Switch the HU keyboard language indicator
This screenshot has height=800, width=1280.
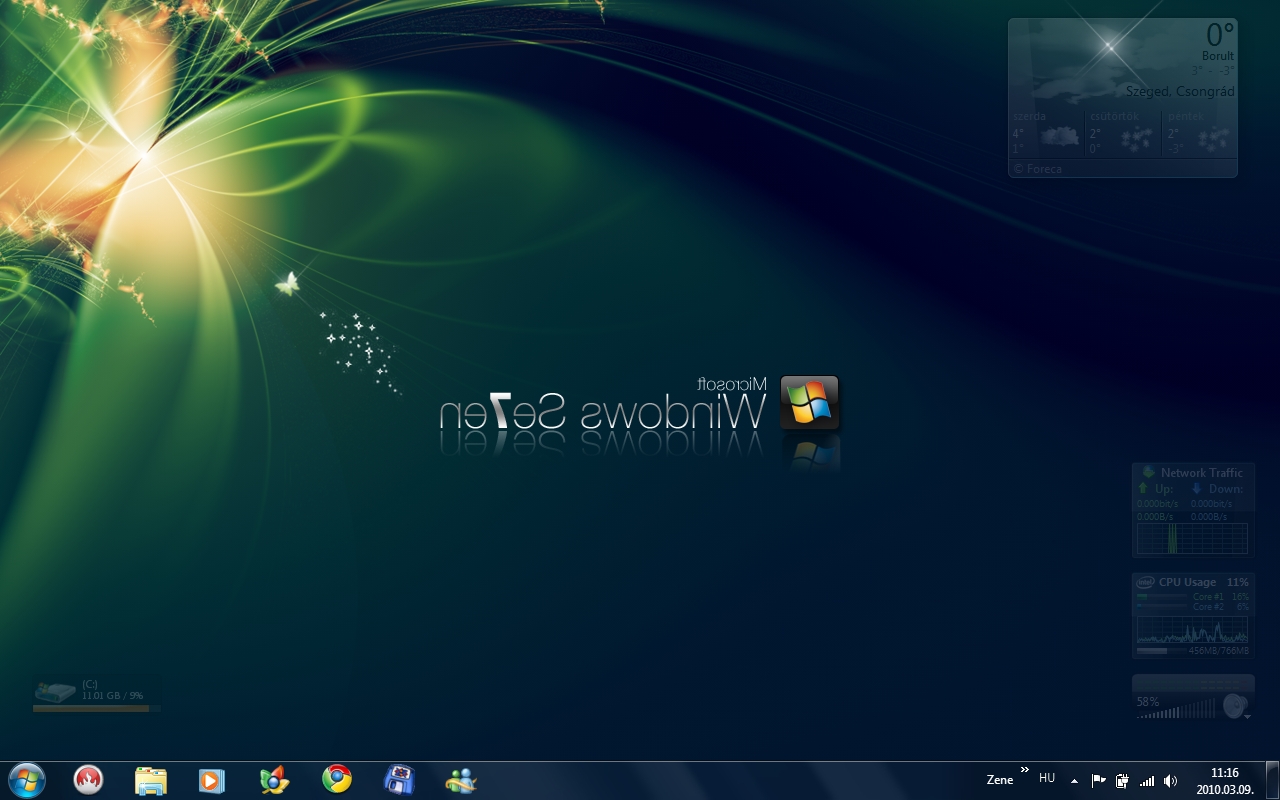point(1047,778)
